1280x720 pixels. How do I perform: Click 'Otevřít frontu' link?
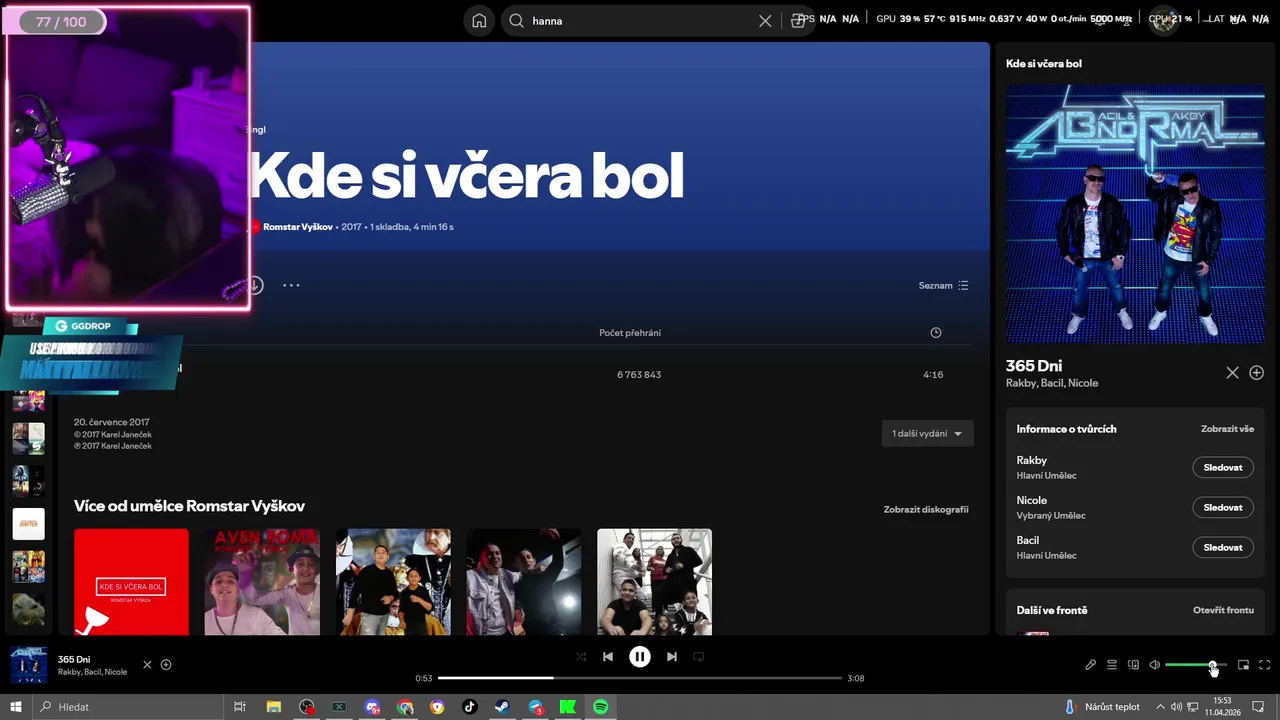click(x=1223, y=610)
